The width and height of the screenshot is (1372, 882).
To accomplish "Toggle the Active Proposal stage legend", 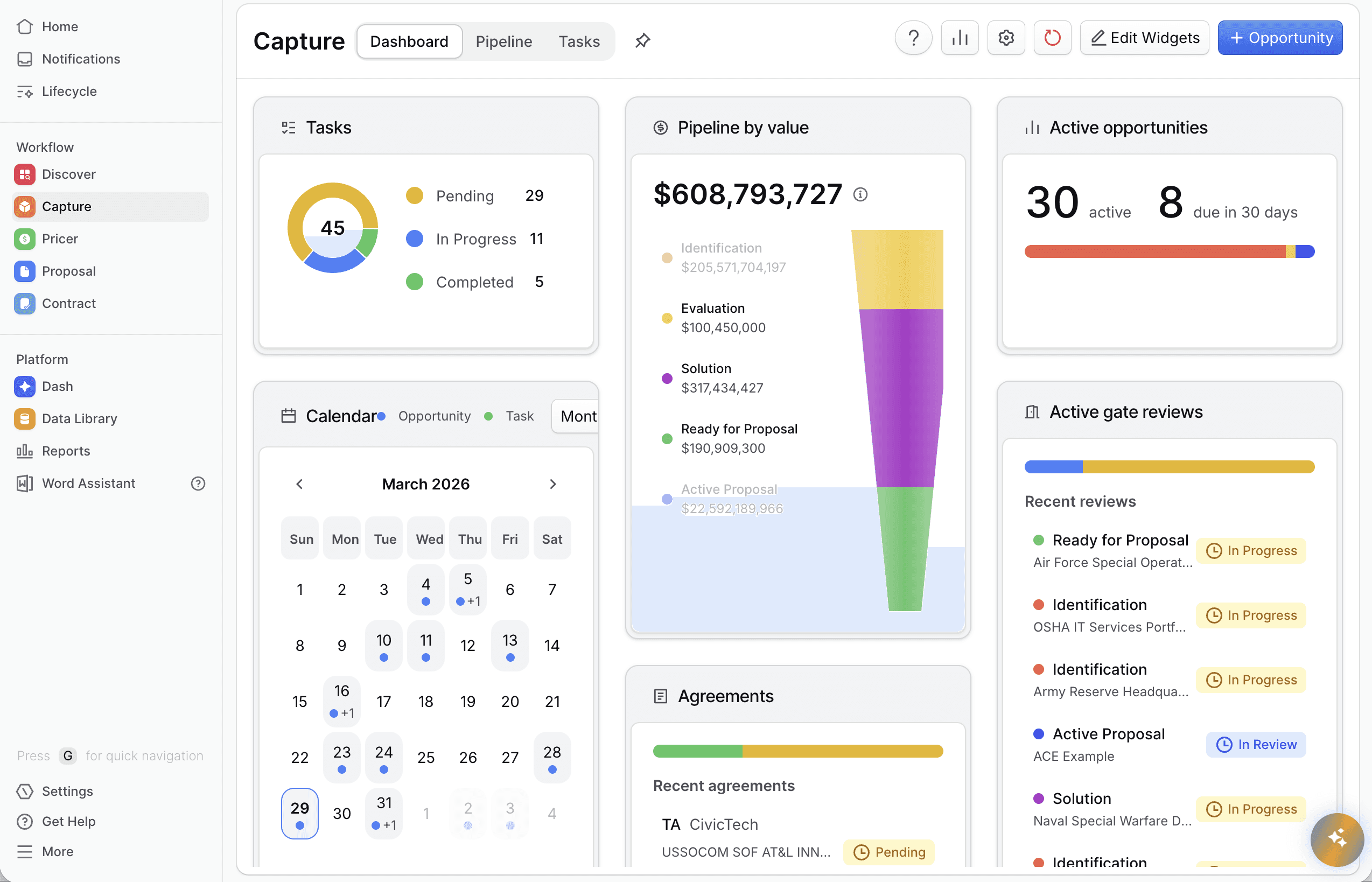I will pos(728,499).
